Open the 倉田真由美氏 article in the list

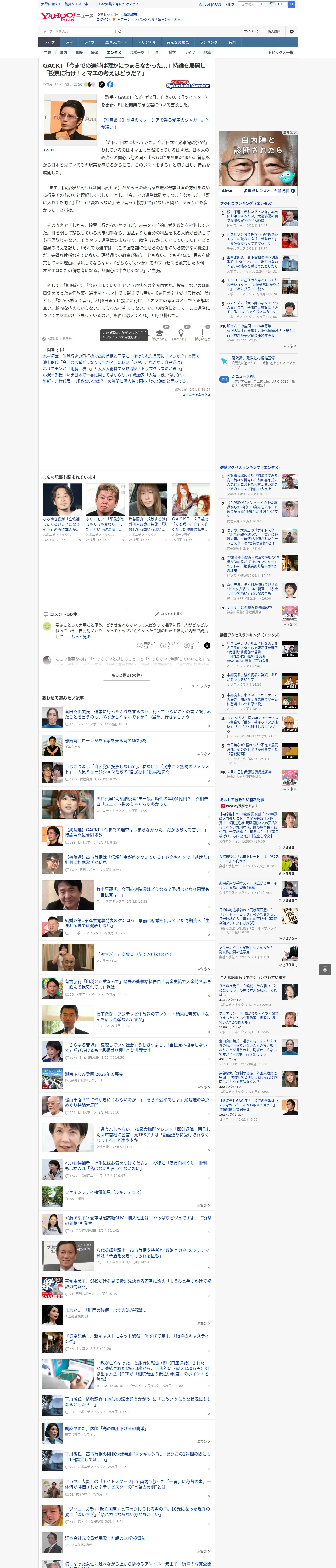[x=138, y=714]
